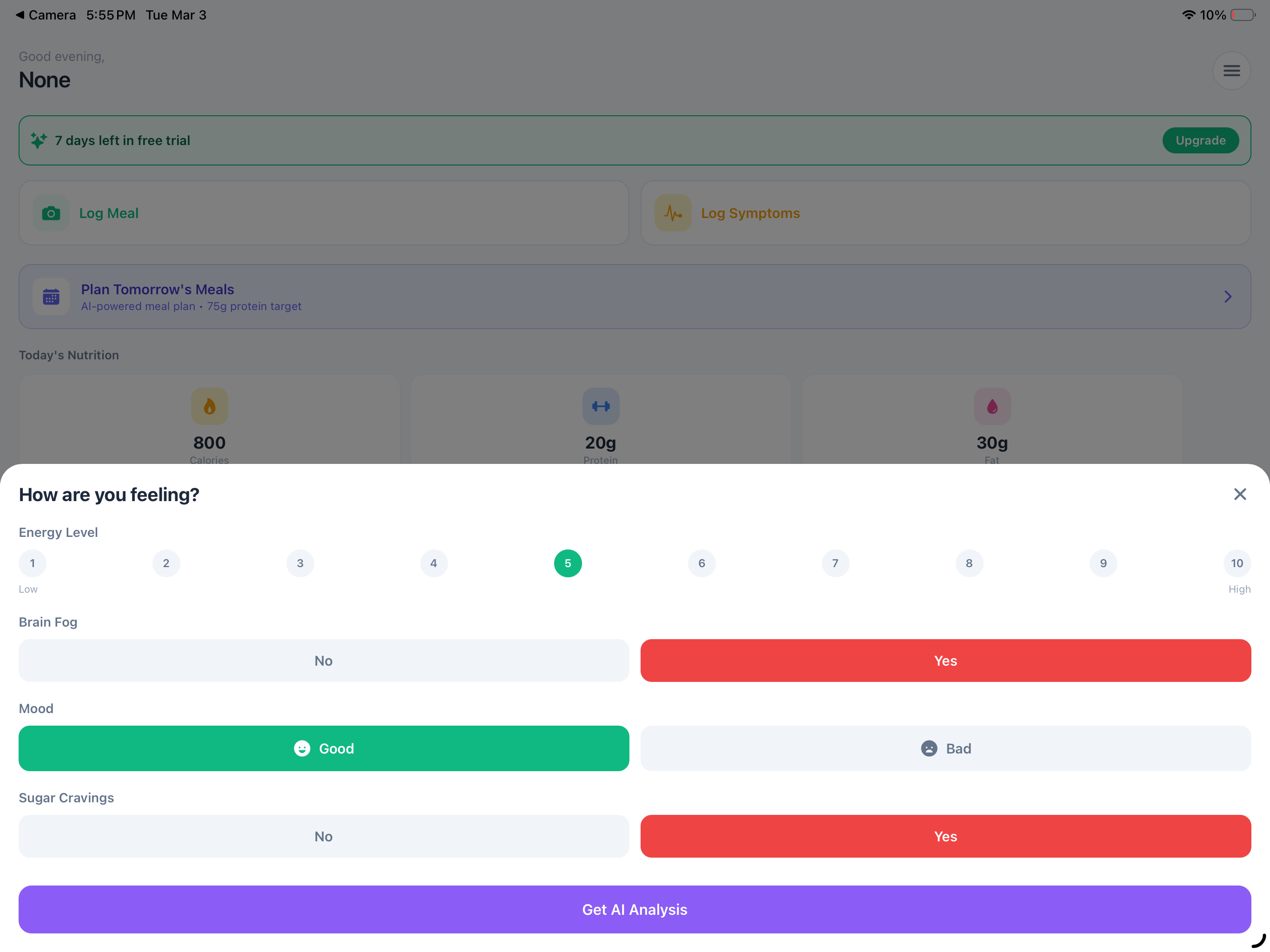The width and height of the screenshot is (1270, 952).
Task: Click the Energy Level label
Action: [x=59, y=532]
